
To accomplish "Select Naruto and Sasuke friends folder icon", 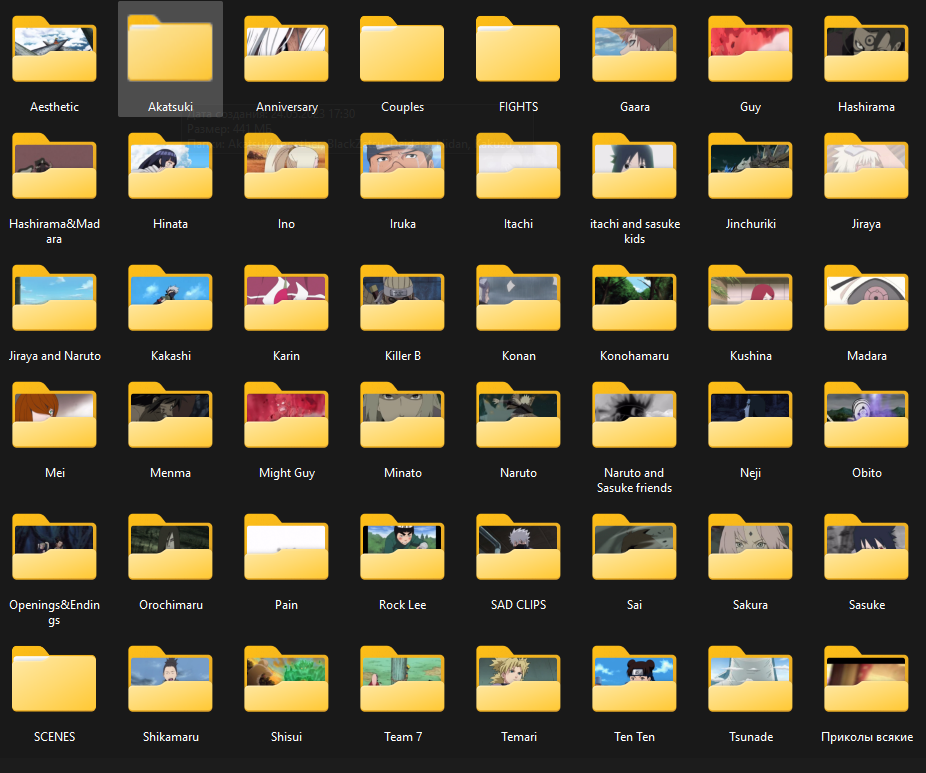I will tap(634, 415).
